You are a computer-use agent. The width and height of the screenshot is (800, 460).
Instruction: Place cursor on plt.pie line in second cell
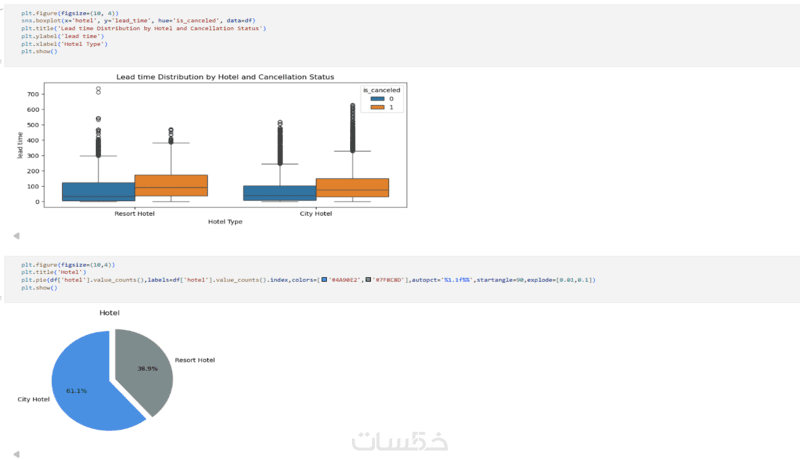coord(308,280)
